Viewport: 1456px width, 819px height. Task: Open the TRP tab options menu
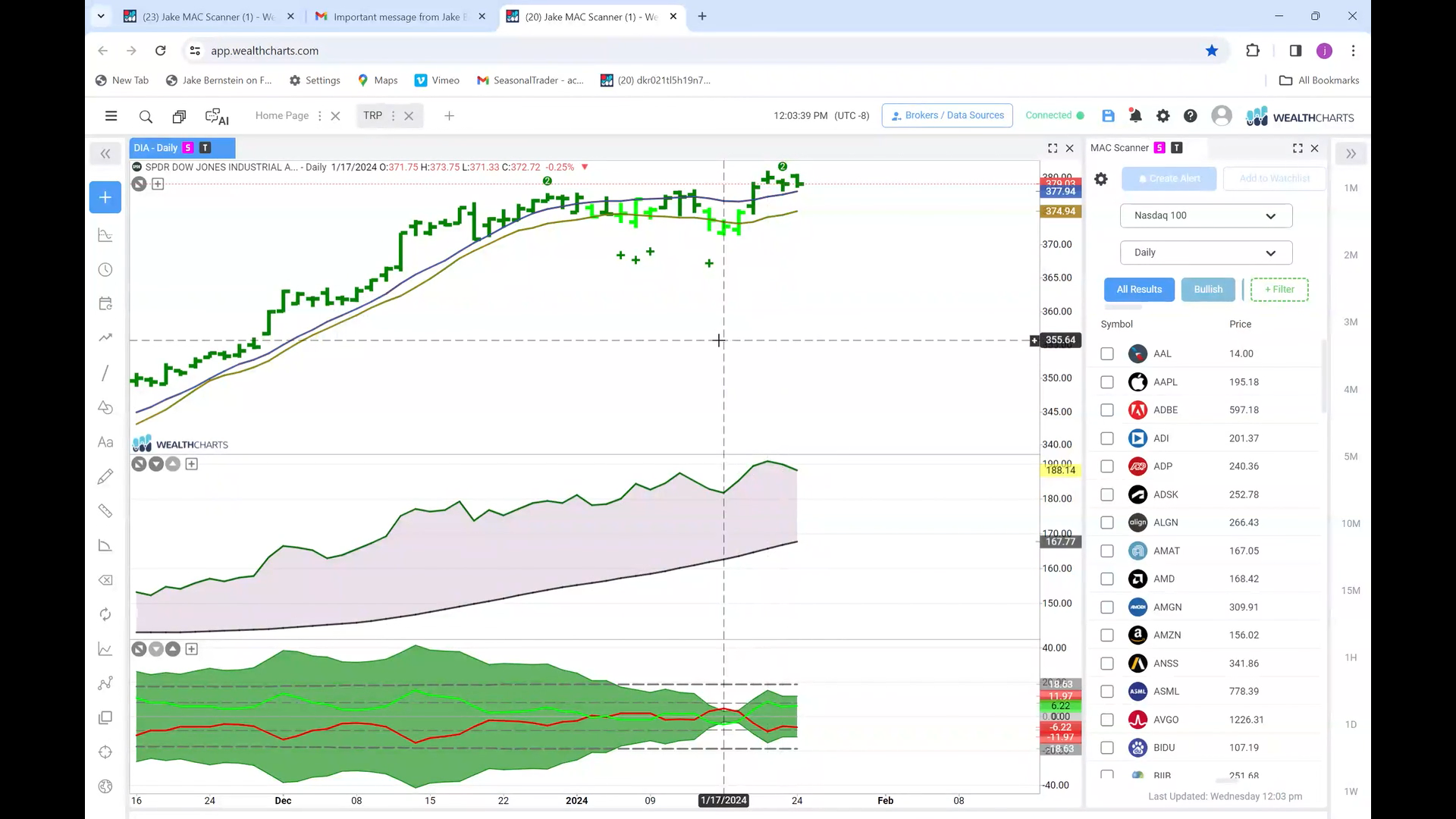(393, 116)
